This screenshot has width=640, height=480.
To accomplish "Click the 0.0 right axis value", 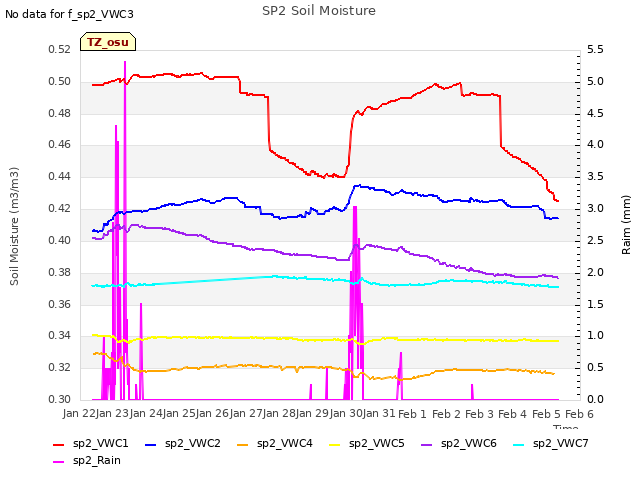I will tap(595, 399).
